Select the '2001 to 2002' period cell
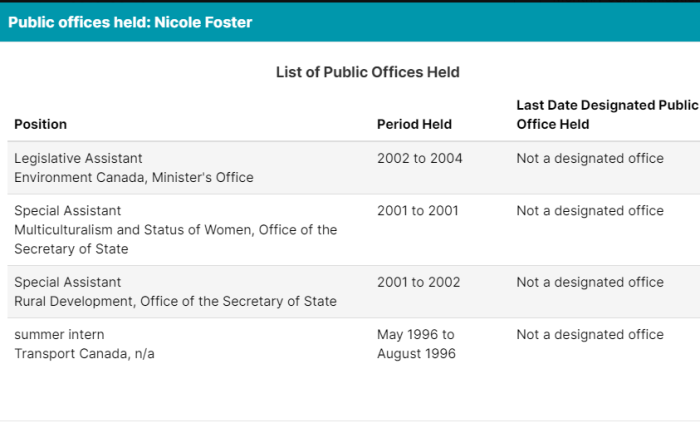This screenshot has width=700, height=423. tap(418, 282)
